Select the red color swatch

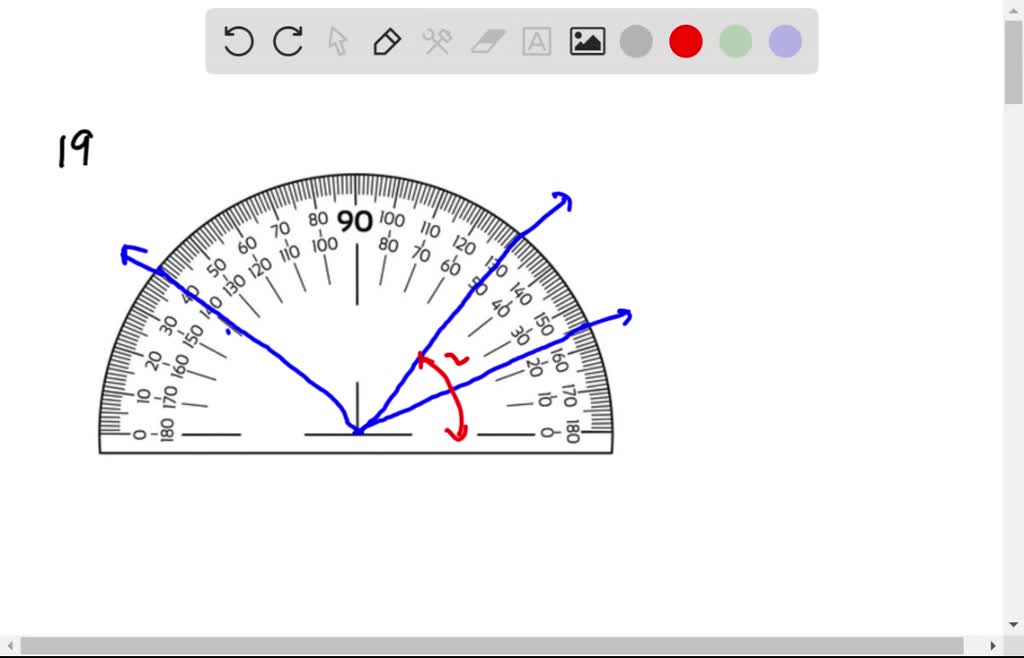click(686, 41)
